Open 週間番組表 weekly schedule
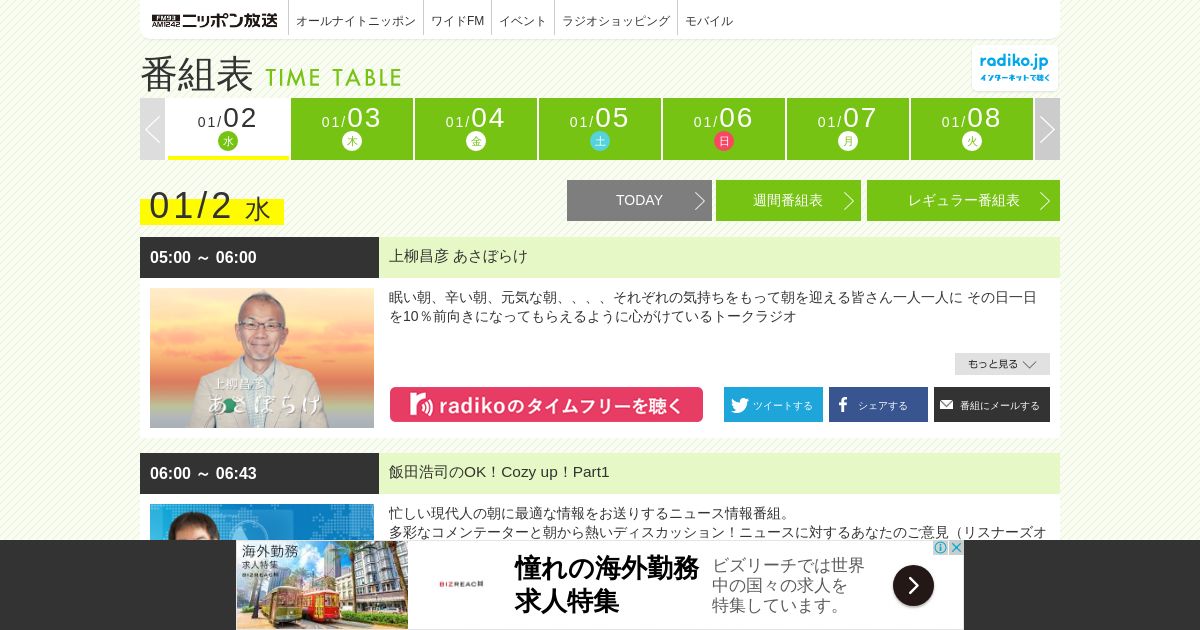This screenshot has width=1200, height=630. 788,200
